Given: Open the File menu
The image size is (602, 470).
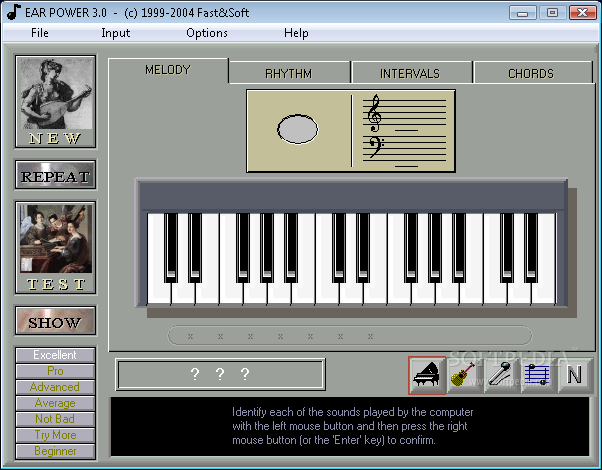Looking at the screenshot, I should coord(40,33).
